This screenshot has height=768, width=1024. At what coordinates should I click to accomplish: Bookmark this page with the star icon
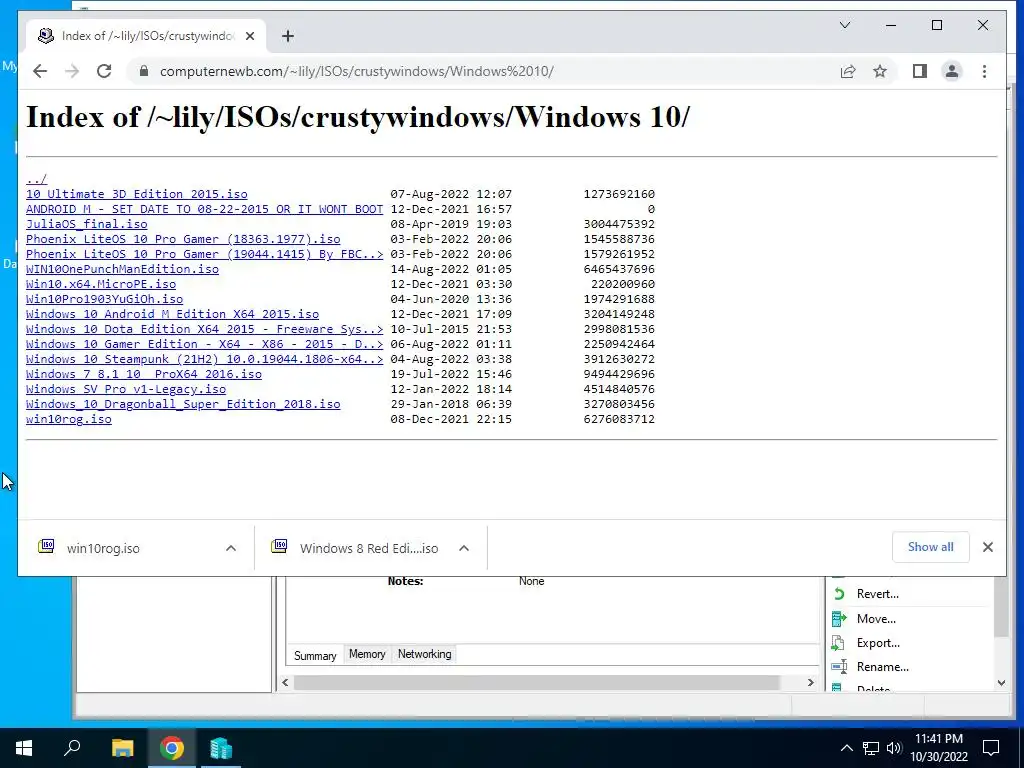[880, 71]
